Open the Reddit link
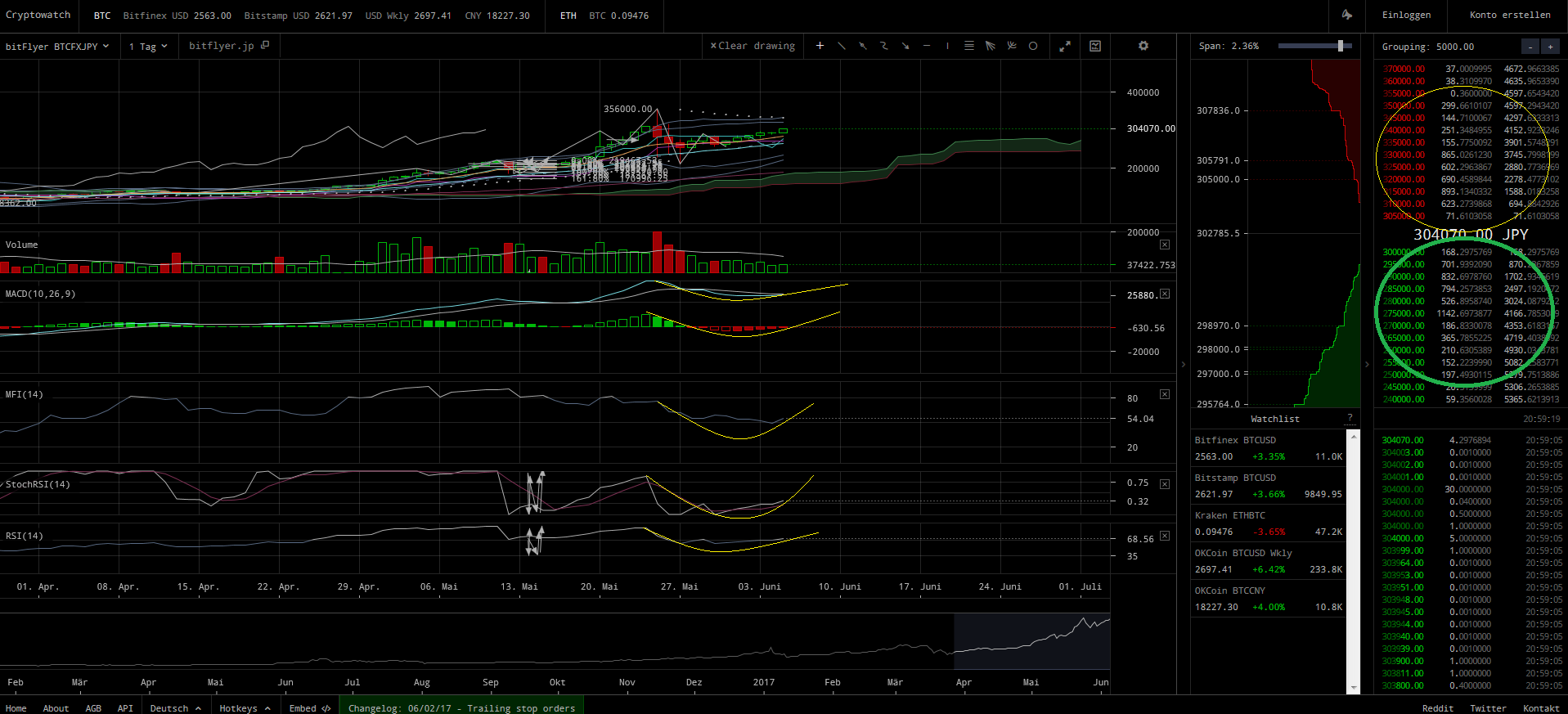Viewport: 1568px width, 714px height. point(1438,708)
